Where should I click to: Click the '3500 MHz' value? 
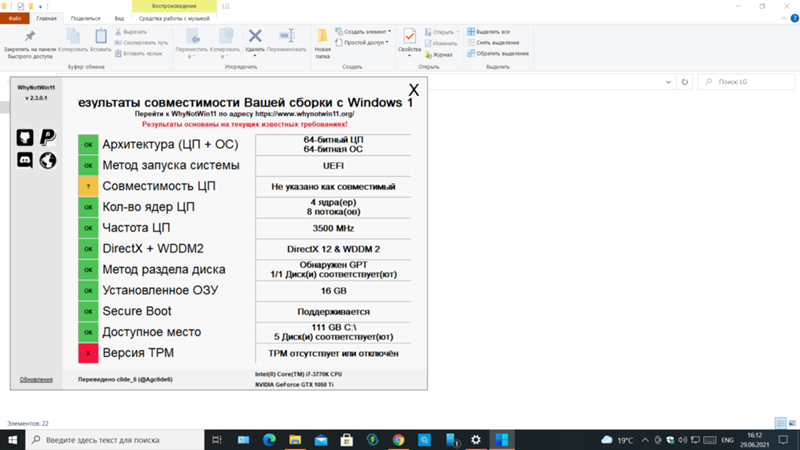(333, 228)
